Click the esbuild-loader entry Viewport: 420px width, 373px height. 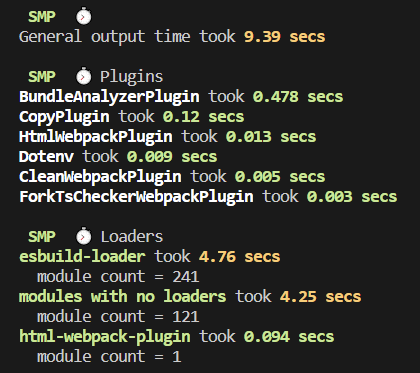click(82, 257)
